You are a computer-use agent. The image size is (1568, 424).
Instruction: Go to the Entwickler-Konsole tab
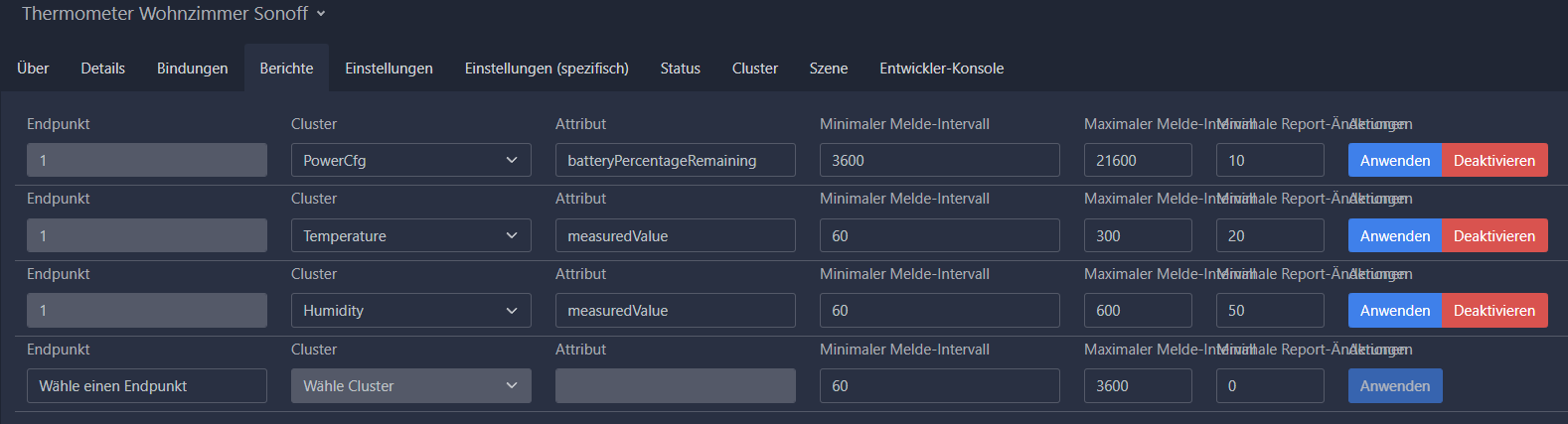point(941,68)
